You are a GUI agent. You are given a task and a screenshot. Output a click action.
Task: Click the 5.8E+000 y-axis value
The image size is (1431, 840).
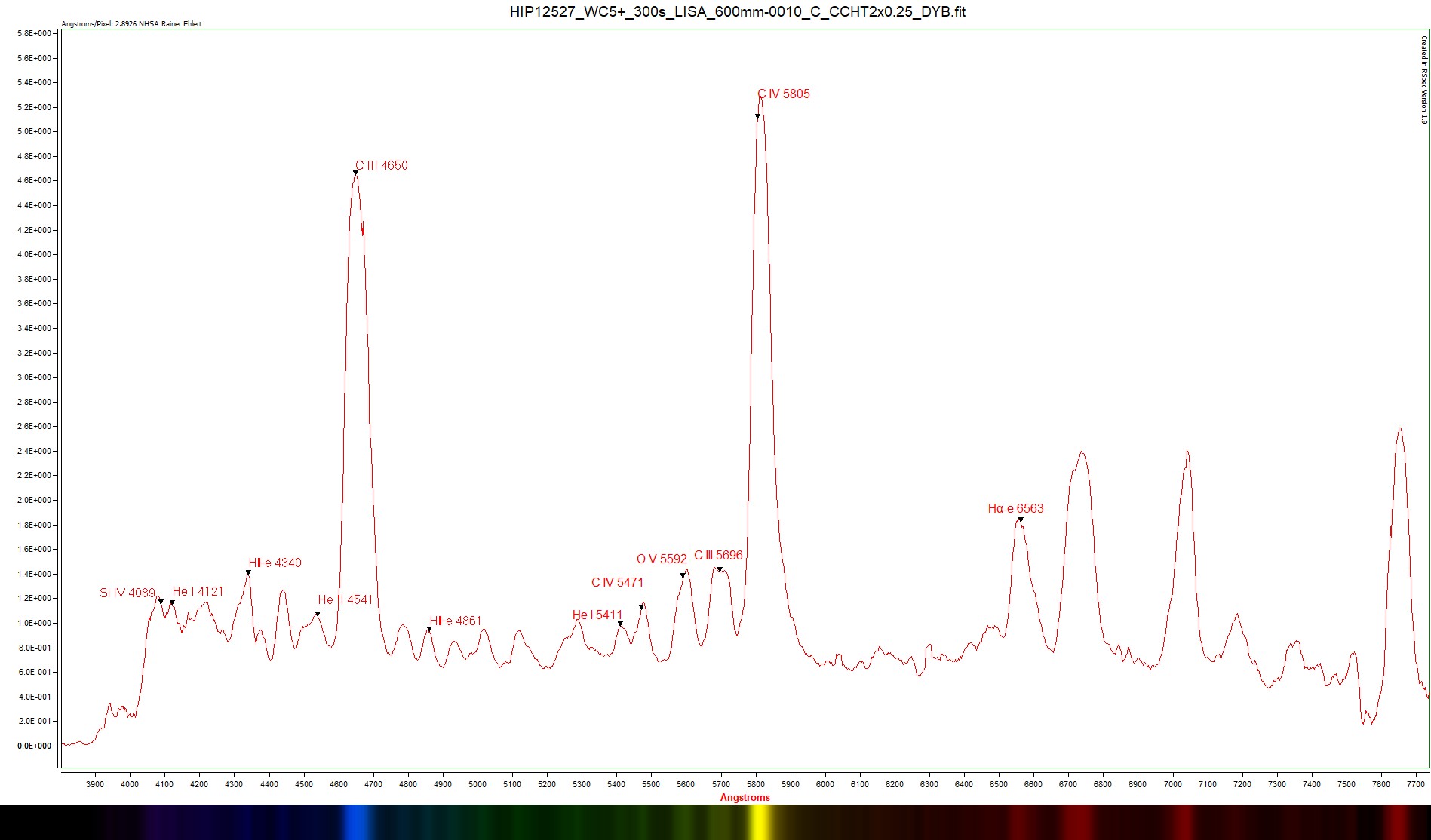tap(34, 34)
